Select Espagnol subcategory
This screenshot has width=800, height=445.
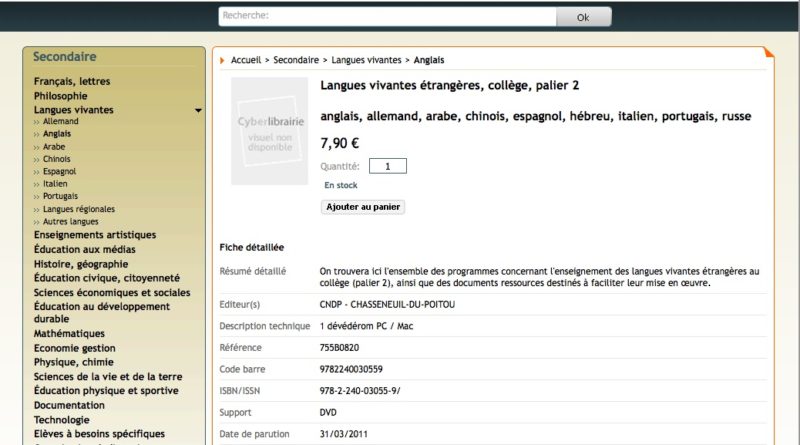pos(59,171)
